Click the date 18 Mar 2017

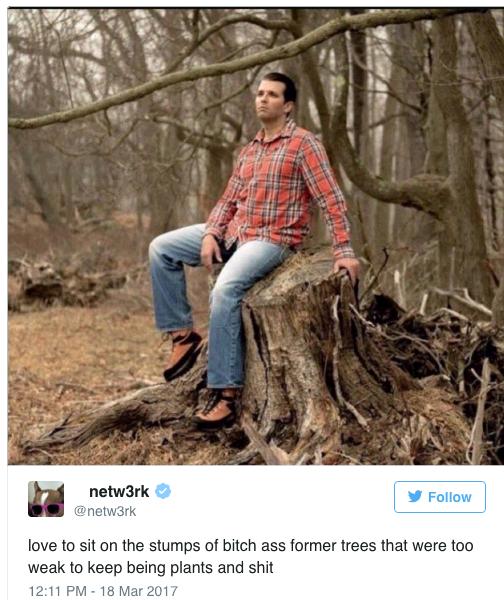click(x=139, y=591)
